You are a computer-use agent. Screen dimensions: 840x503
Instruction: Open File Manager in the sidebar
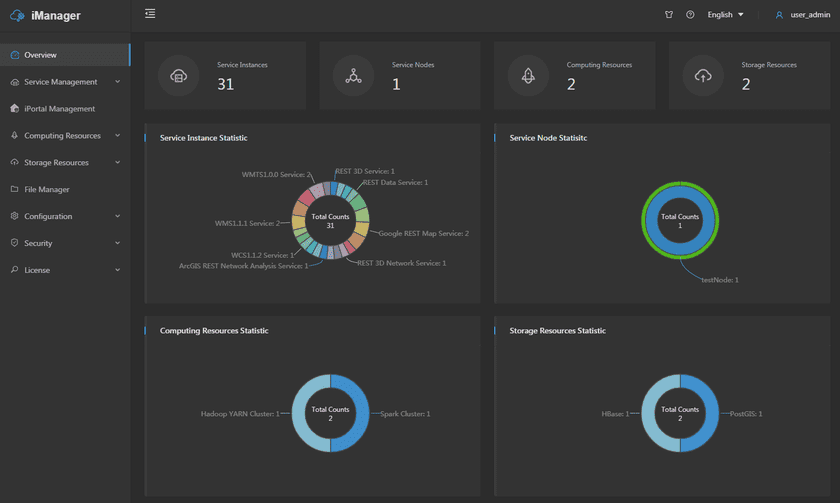click(x=46, y=190)
